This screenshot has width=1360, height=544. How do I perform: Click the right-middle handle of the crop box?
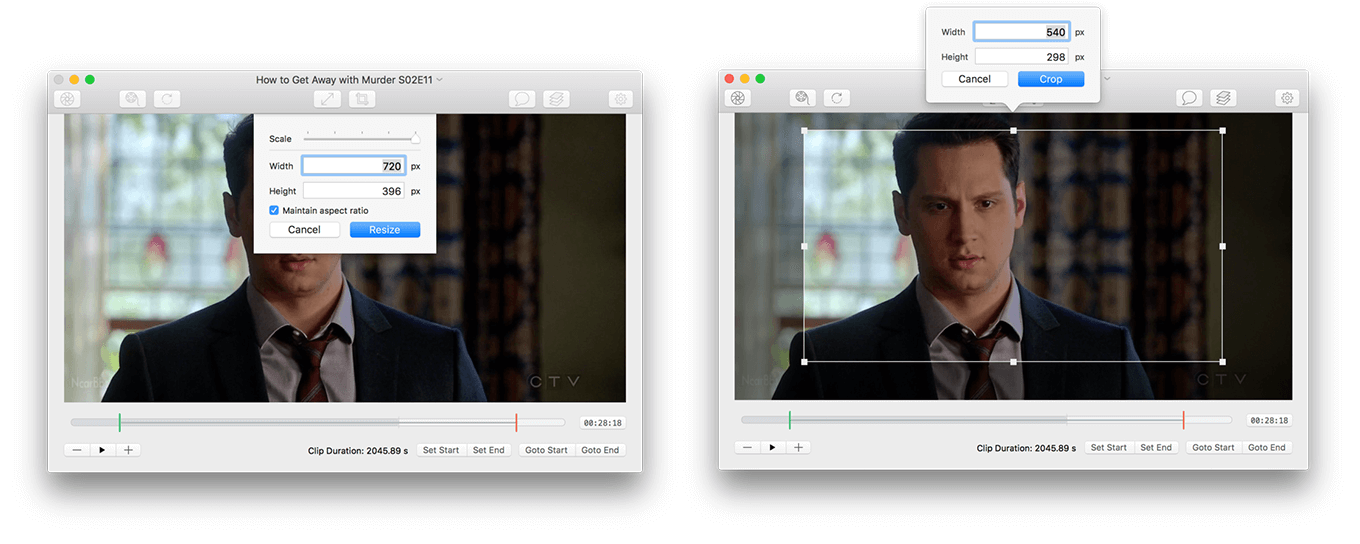(1223, 245)
